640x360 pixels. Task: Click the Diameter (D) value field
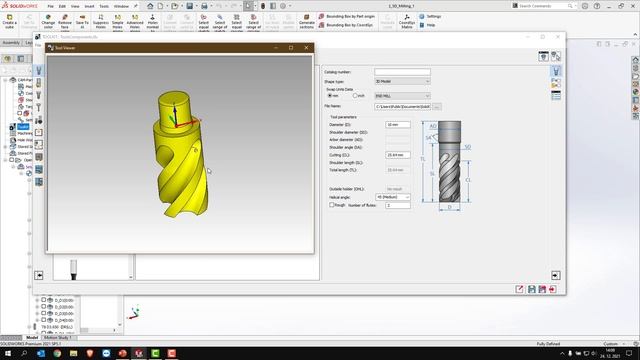[398, 124]
